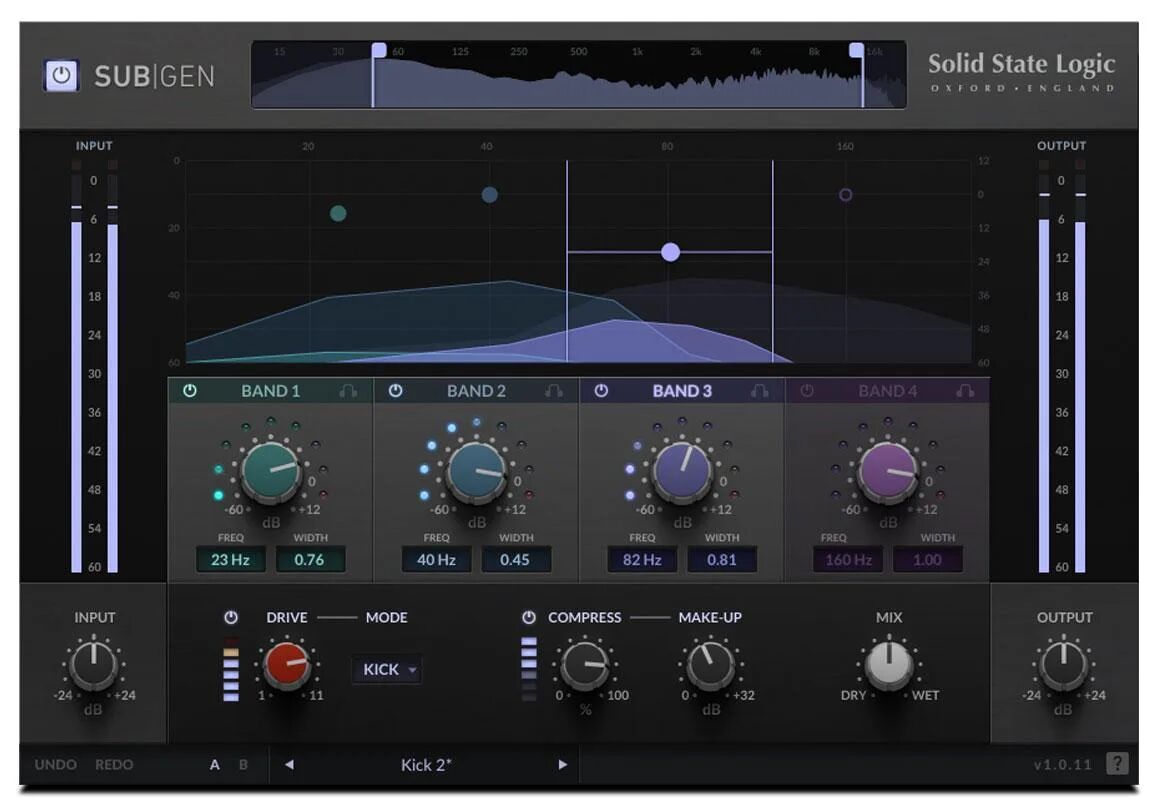
Task: Load next preset with the right arrow
Action: point(562,764)
